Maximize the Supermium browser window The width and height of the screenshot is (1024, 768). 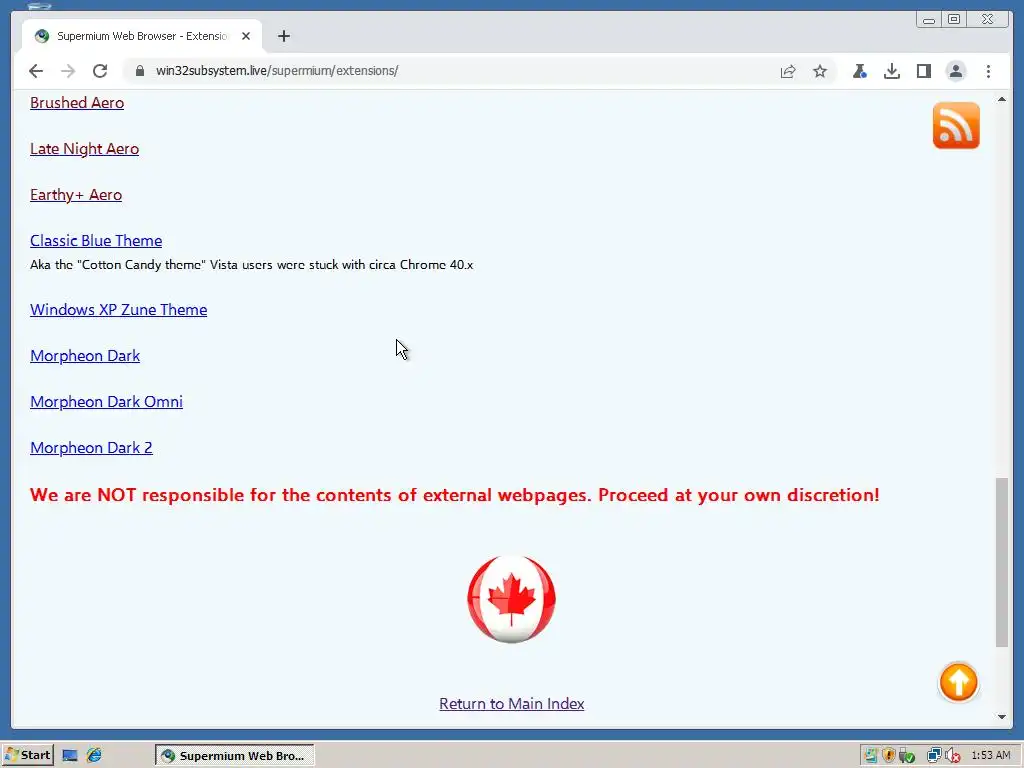click(953, 20)
